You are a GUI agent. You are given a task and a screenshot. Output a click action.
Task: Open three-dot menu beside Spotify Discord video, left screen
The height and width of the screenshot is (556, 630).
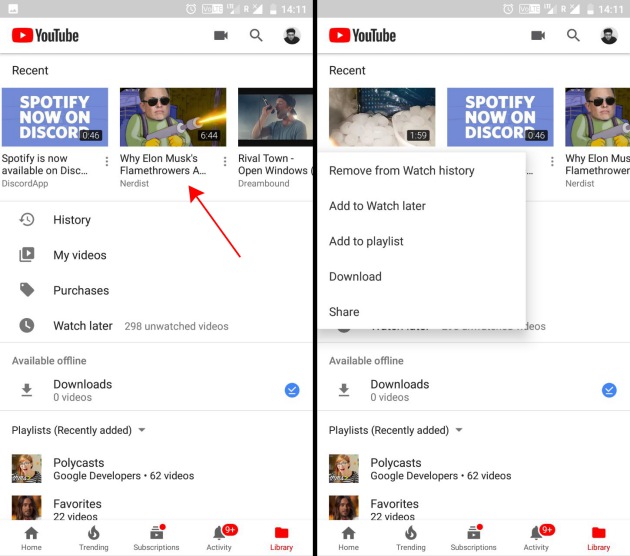[106, 161]
